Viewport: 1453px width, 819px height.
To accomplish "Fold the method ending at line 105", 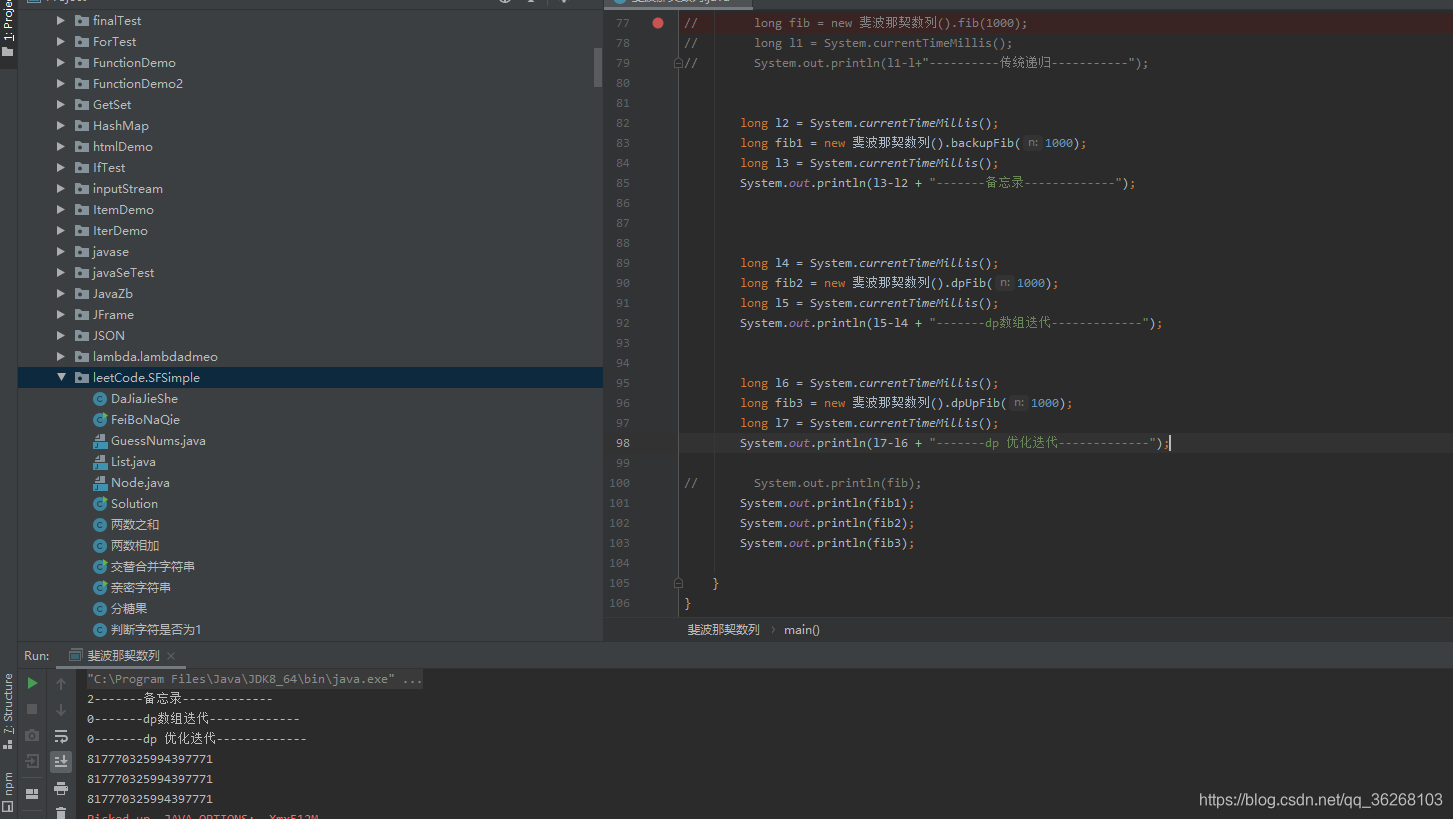I will click(678, 583).
